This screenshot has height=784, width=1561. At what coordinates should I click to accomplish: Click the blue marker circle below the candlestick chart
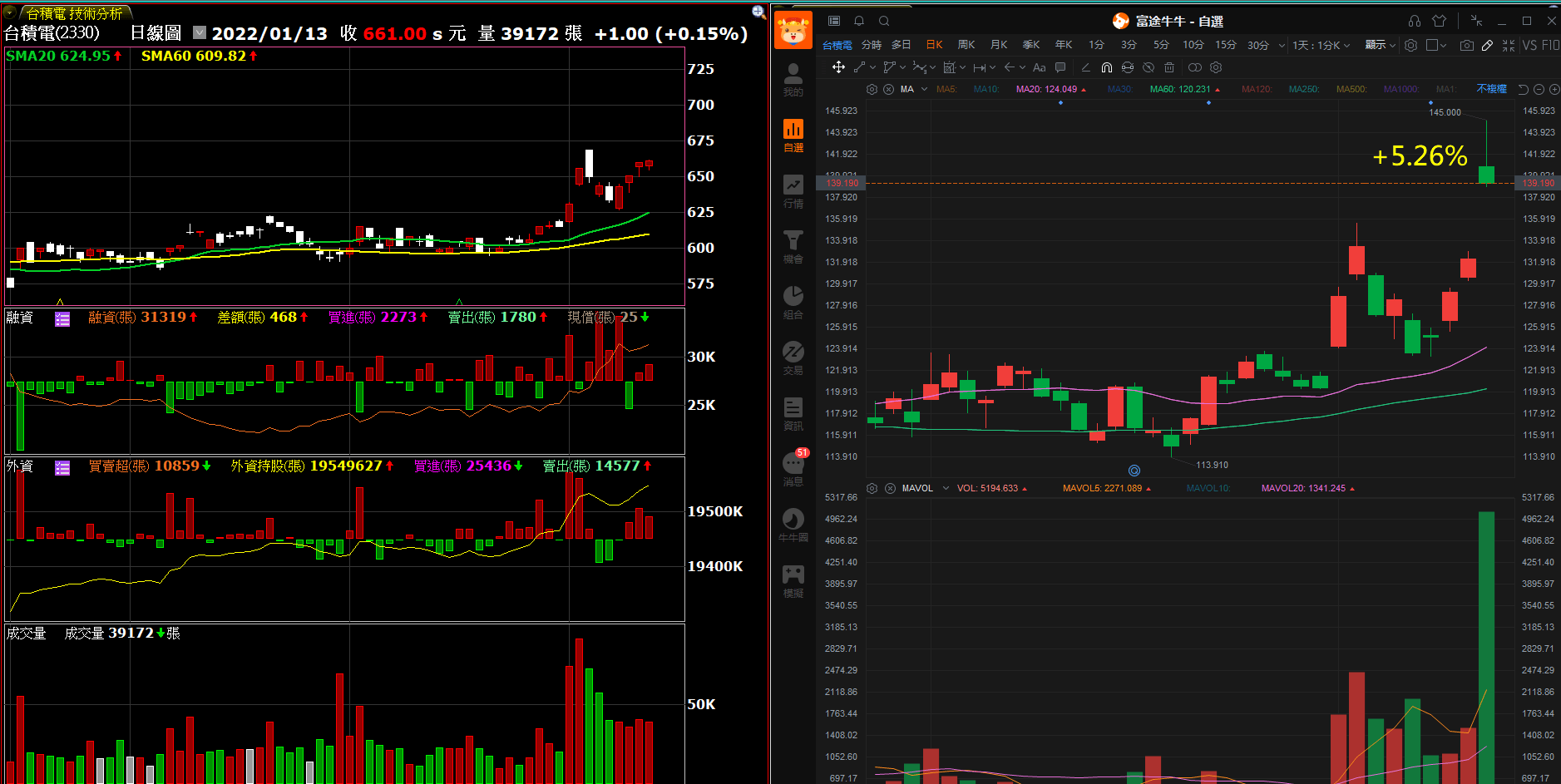[x=1134, y=471]
